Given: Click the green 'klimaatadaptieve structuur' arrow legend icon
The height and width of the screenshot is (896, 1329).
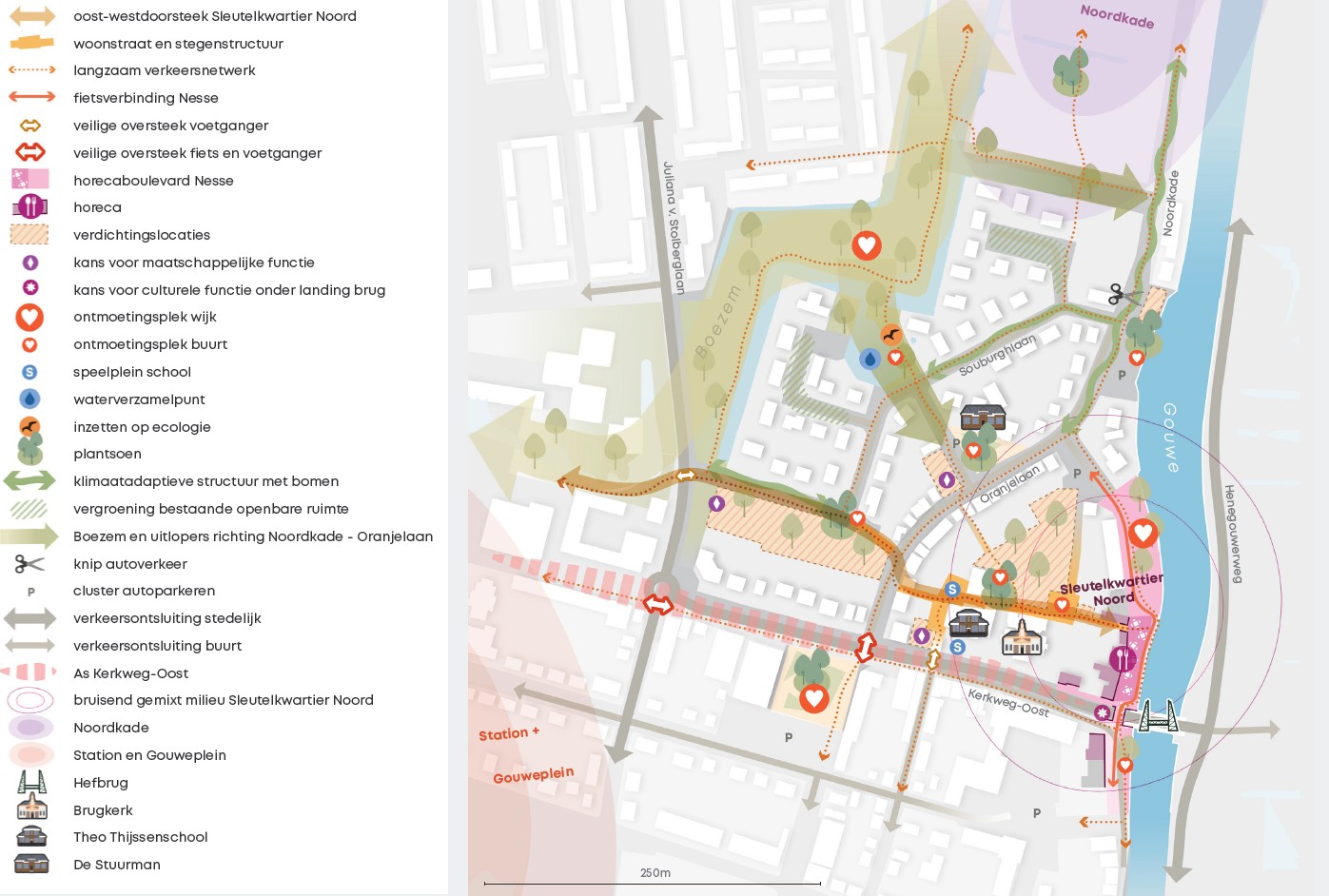Looking at the screenshot, I should (x=29, y=481).
